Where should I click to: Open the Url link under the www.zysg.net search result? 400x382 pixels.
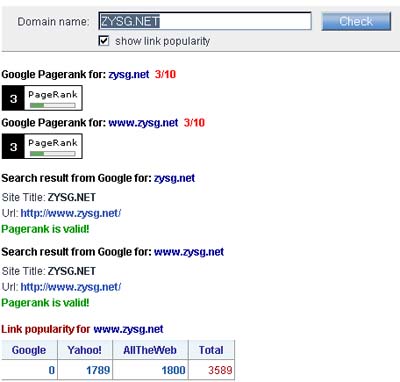(71, 287)
